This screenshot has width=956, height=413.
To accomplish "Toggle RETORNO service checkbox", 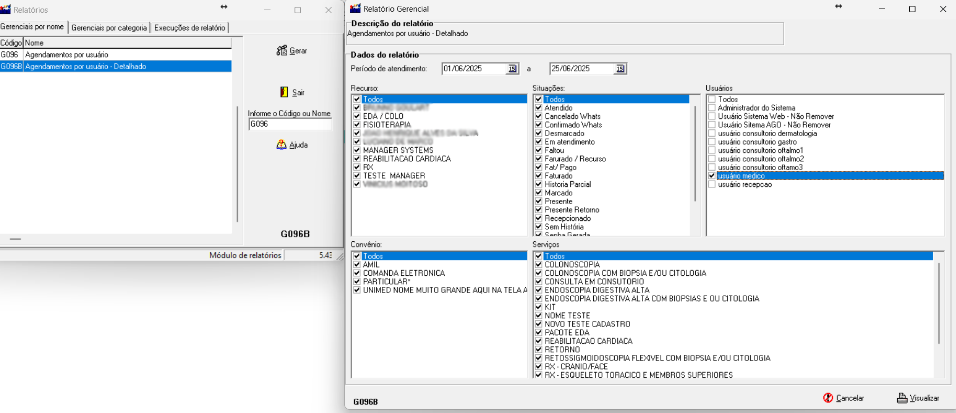I will (x=538, y=349).
